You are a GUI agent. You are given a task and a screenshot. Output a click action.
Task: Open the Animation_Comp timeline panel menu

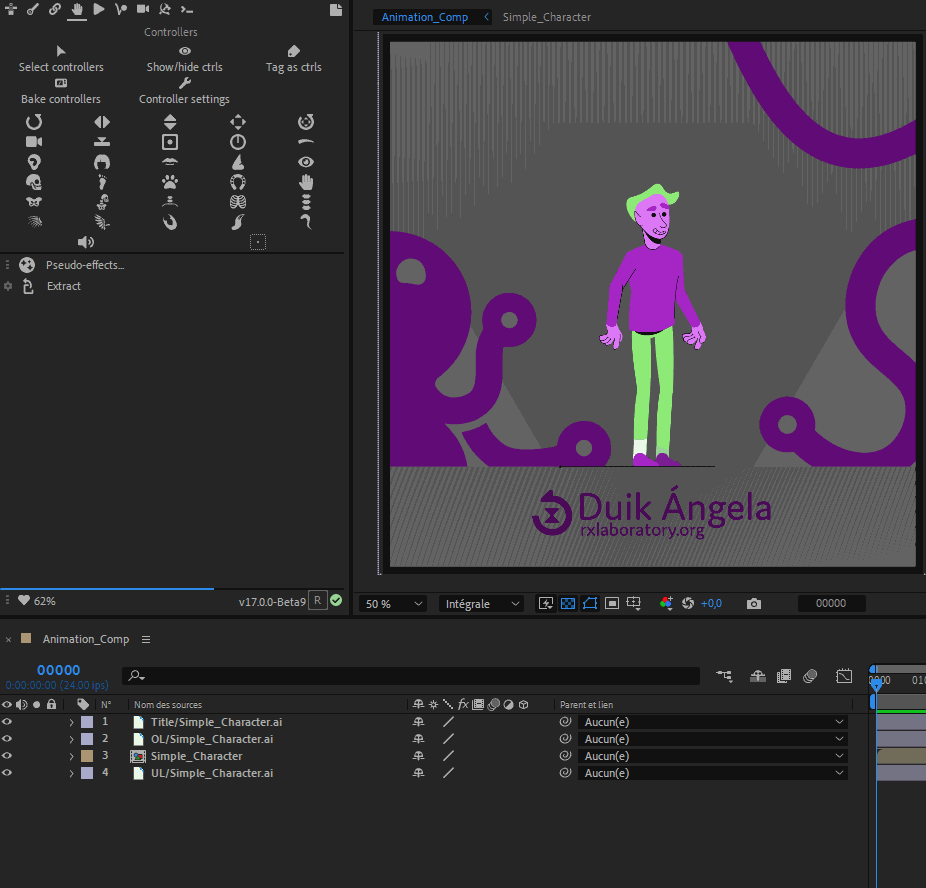click(146, 639)
